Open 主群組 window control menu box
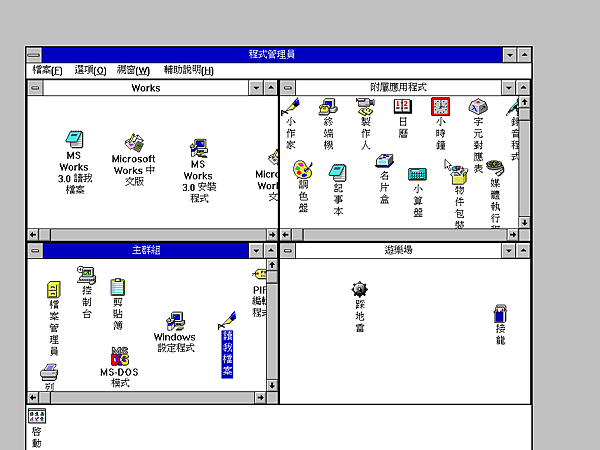Image resolution: width=600 pixels, height=450 pixels. tap(36, 251)
